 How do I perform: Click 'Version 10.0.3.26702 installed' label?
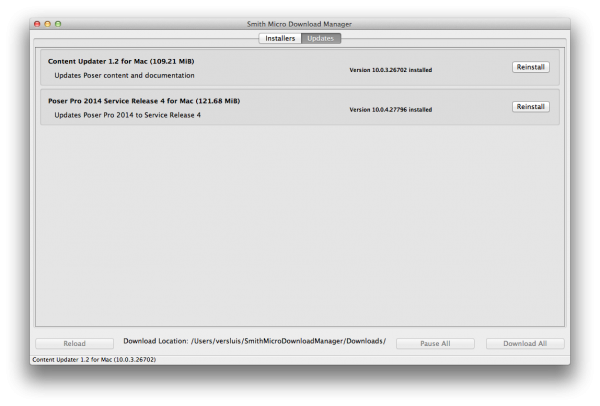click(x=391, y=70)
